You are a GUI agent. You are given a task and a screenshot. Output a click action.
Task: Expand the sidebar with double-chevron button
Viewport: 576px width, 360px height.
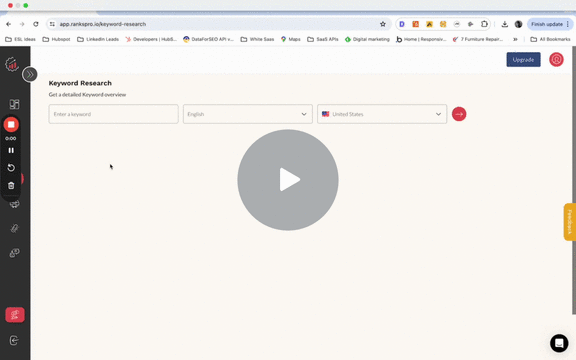coord(30,75)
